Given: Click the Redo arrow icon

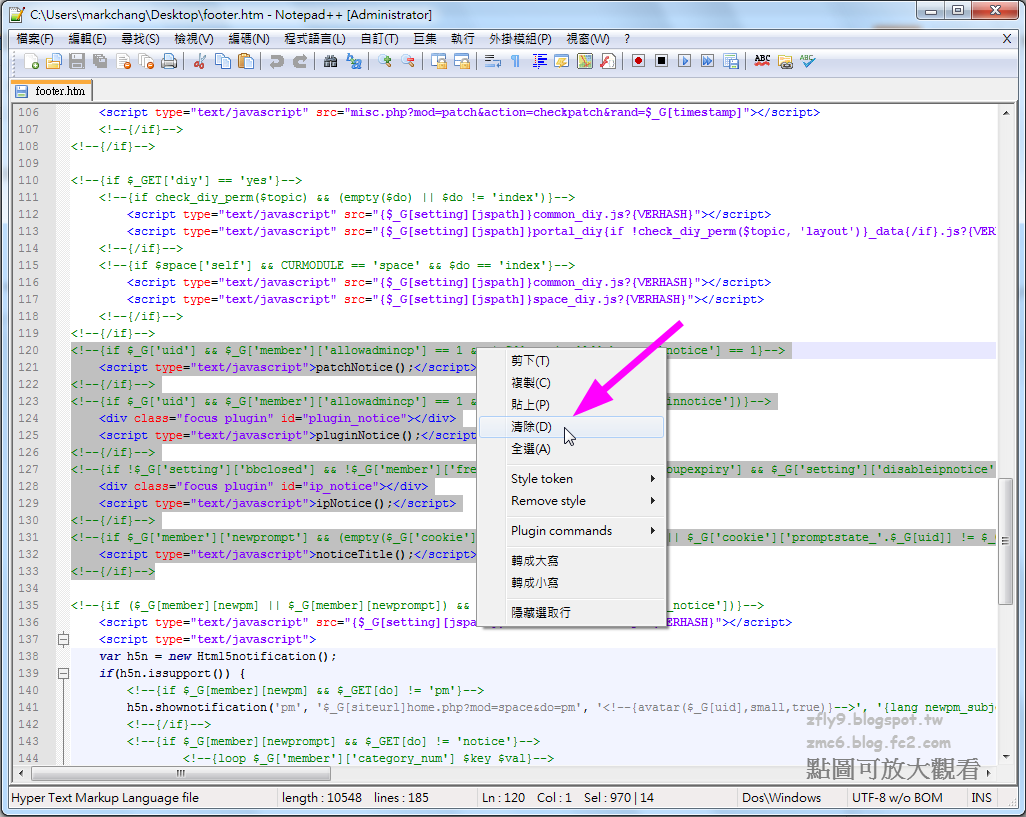Looking at the screenshot, I should point(300,61).
